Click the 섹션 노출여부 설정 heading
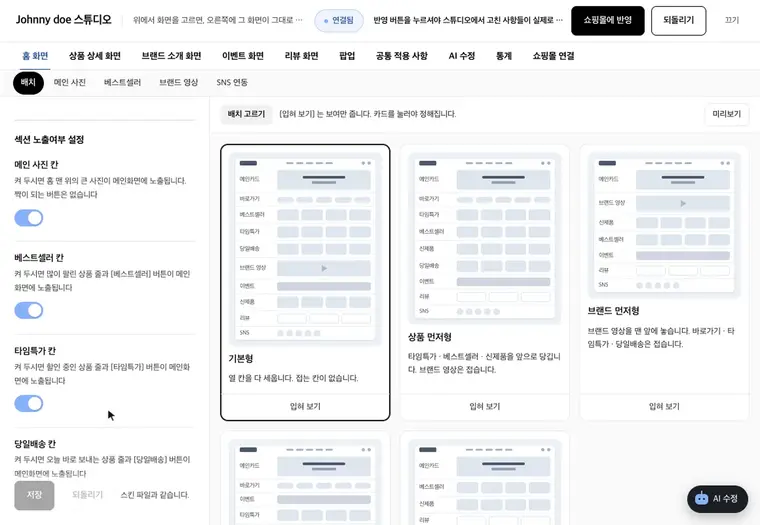760x525 pixels. [x=49, y=140]
